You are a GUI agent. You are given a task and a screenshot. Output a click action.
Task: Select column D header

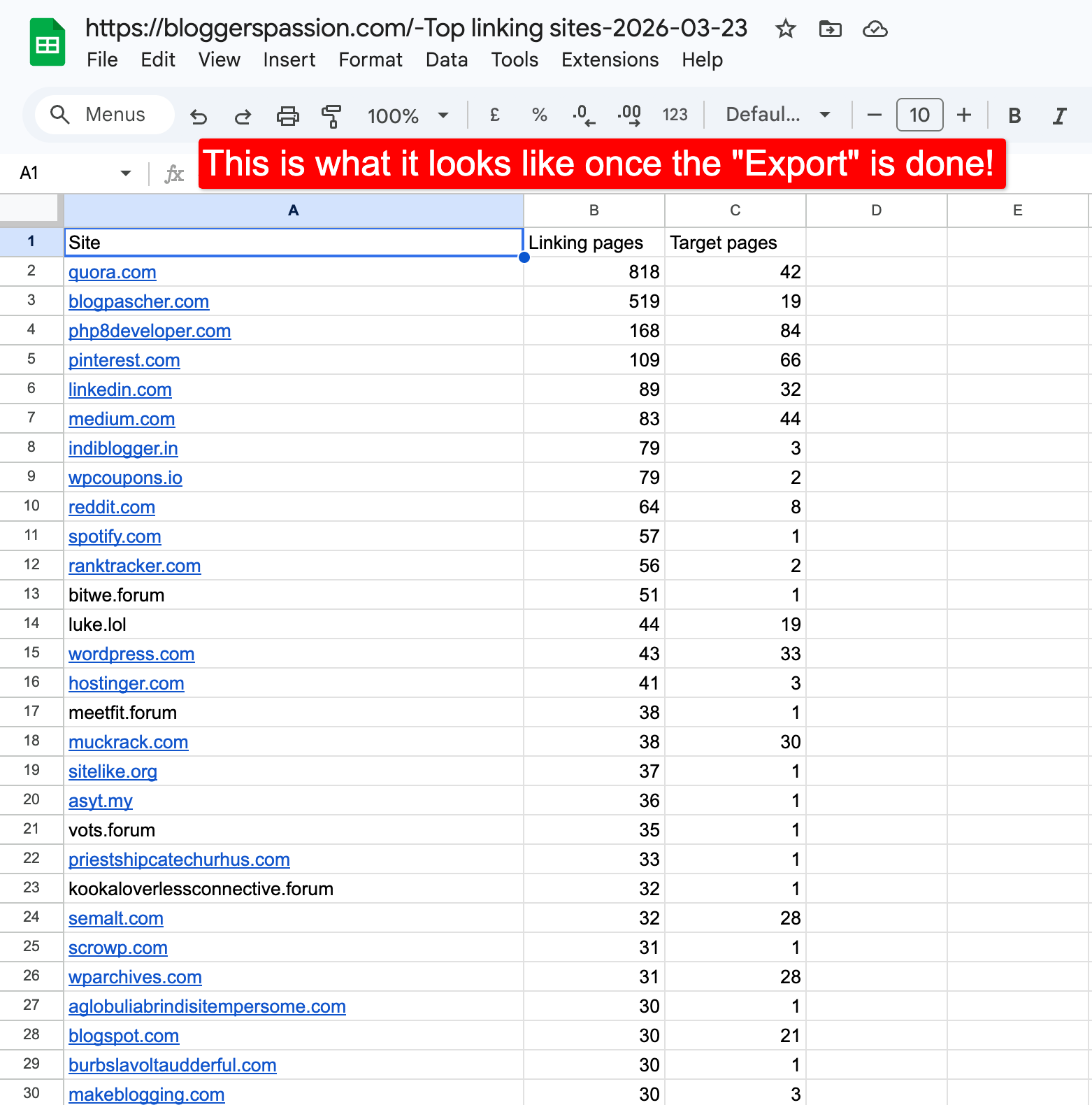pyautogui.click(x=877, y=211)
